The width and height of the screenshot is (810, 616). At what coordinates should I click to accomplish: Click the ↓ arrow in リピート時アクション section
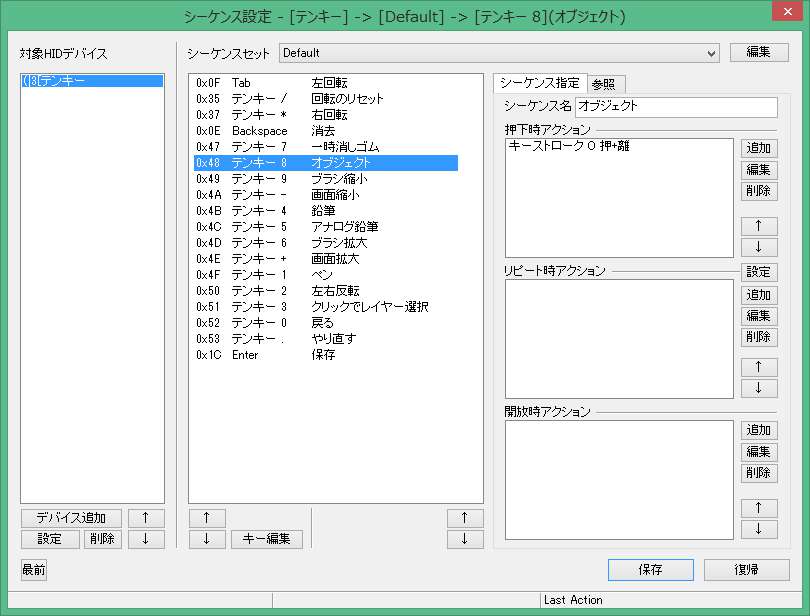point(759,388)
